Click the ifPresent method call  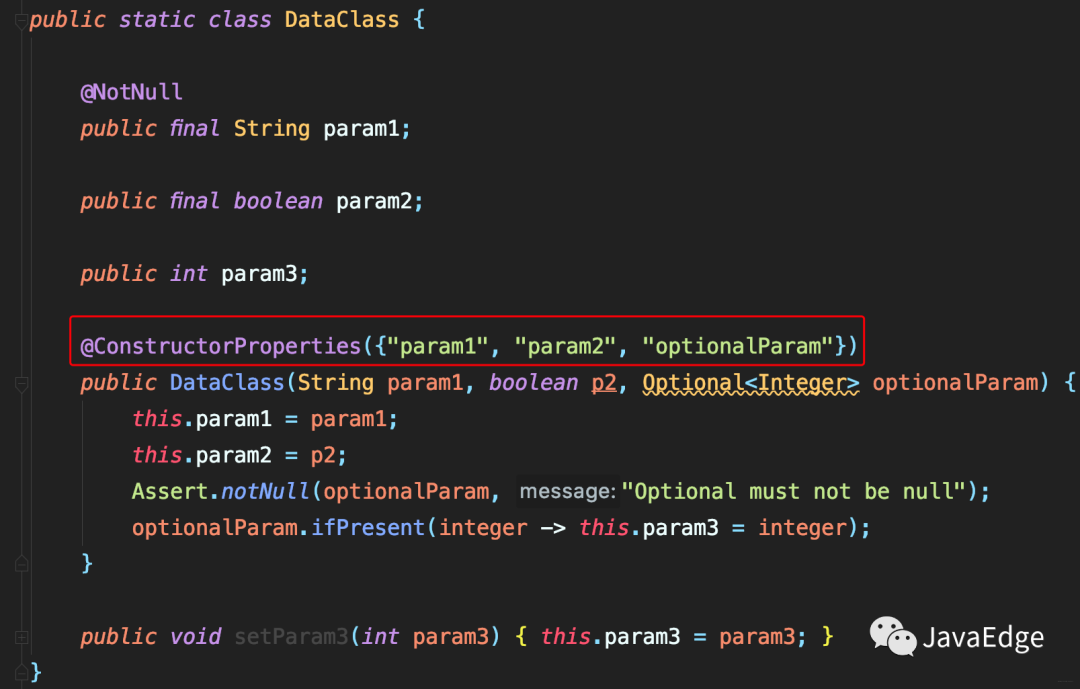click(x=368, y=527)
